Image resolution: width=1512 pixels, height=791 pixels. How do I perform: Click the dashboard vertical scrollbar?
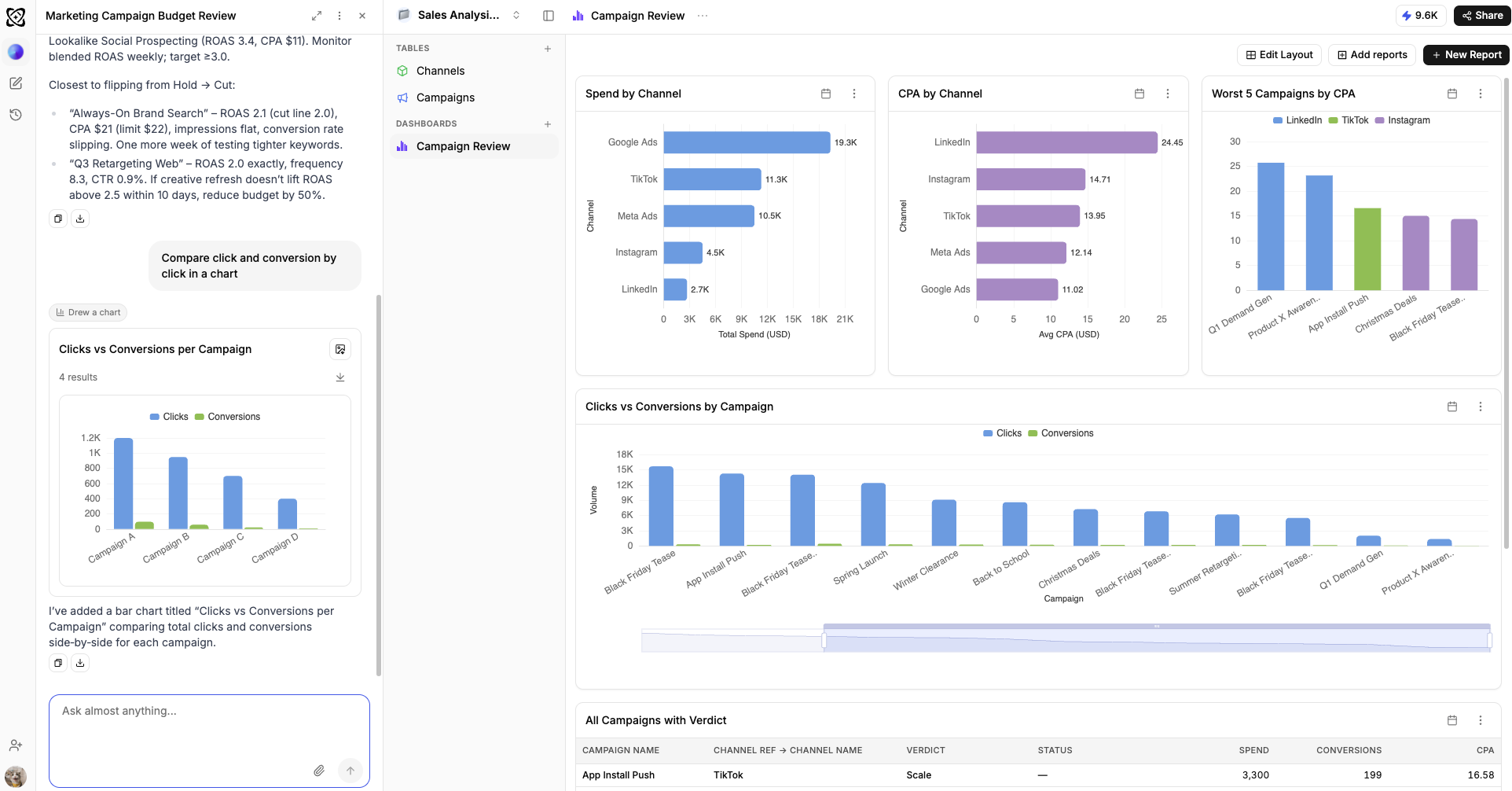point(1506,313)
